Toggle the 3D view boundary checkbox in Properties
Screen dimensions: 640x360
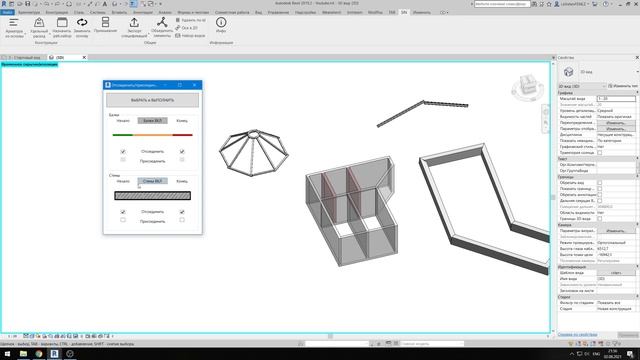click(x=600, y=219)
